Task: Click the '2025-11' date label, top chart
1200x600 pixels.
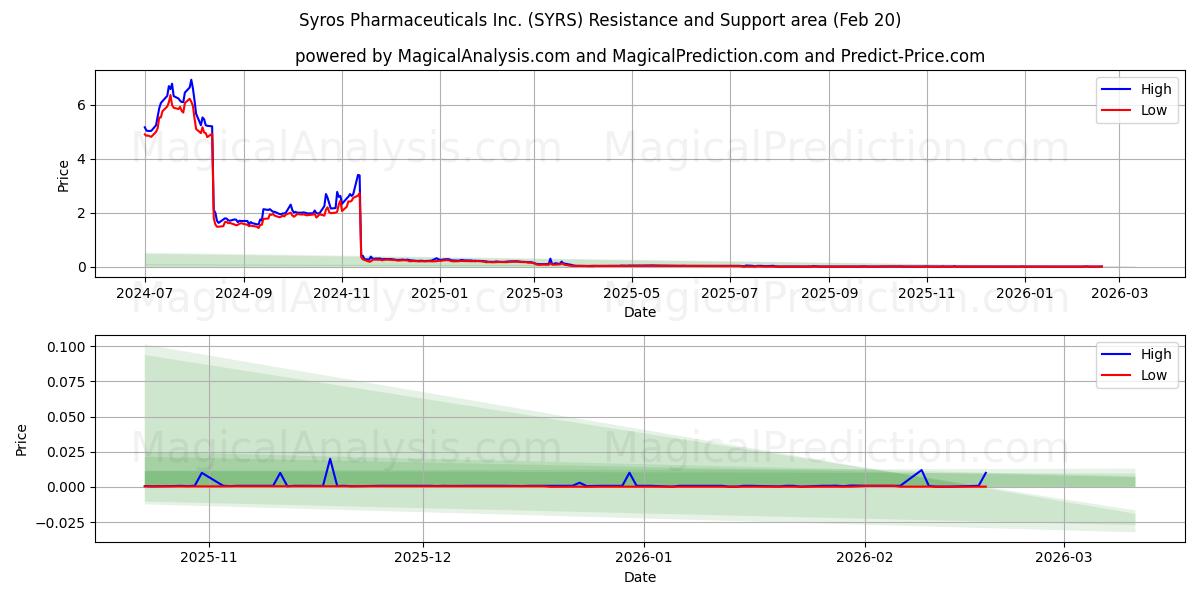Action: (927, 294)
